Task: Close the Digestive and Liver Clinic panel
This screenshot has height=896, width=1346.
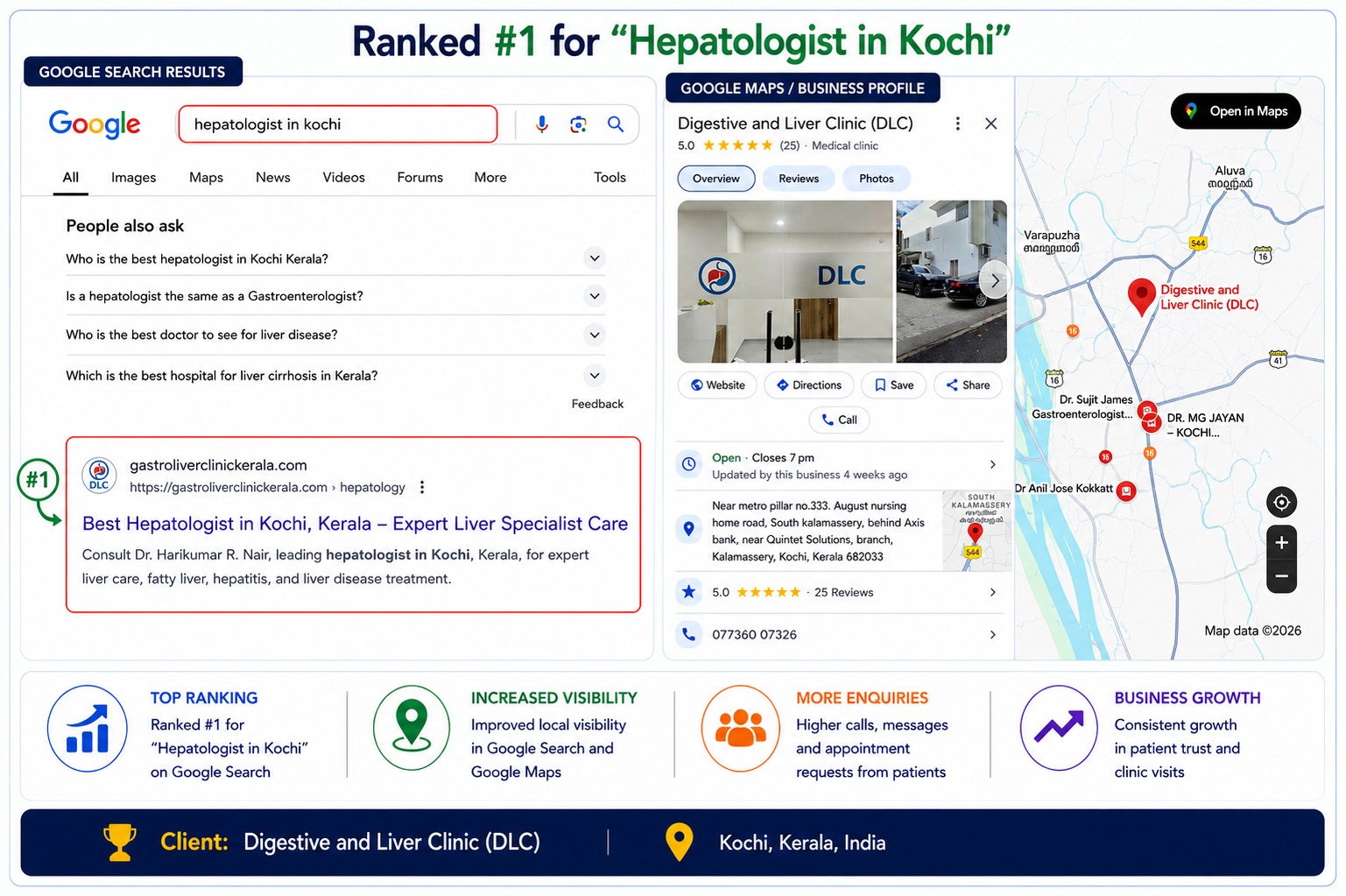Action: pyautogui.click(x=991, y=123)
